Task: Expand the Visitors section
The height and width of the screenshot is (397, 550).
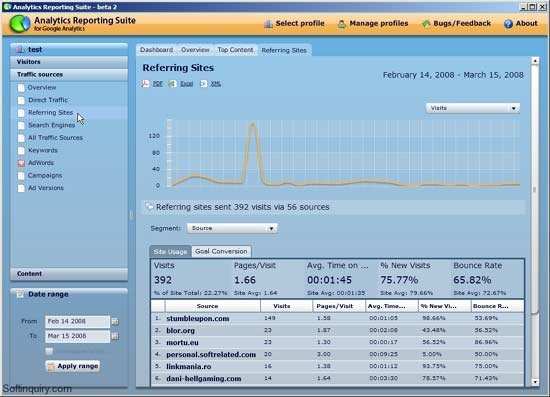Action: [x=69, y=62]
